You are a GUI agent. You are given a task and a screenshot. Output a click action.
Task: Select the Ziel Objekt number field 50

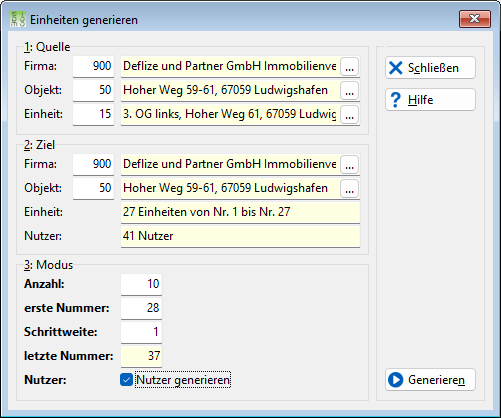93,188
